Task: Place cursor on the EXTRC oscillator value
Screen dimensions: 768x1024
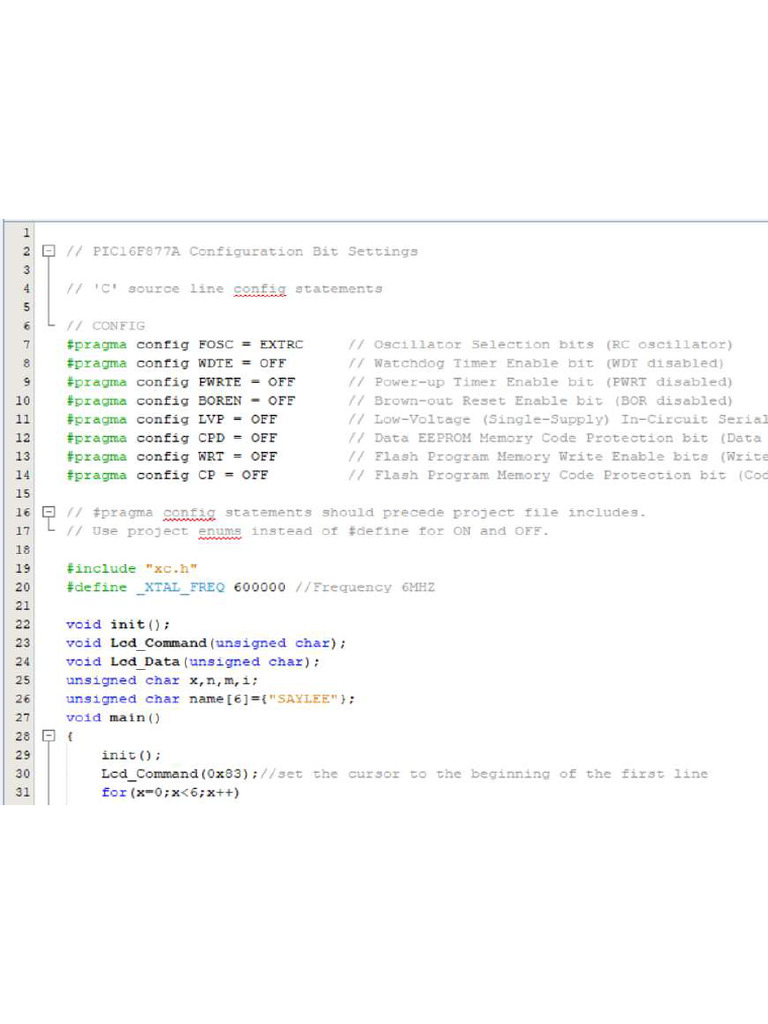Action: coord(280,345)
